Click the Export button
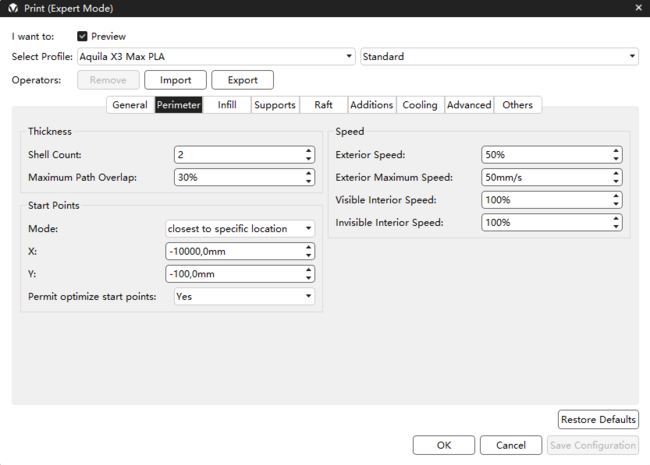 click(242, 80)
